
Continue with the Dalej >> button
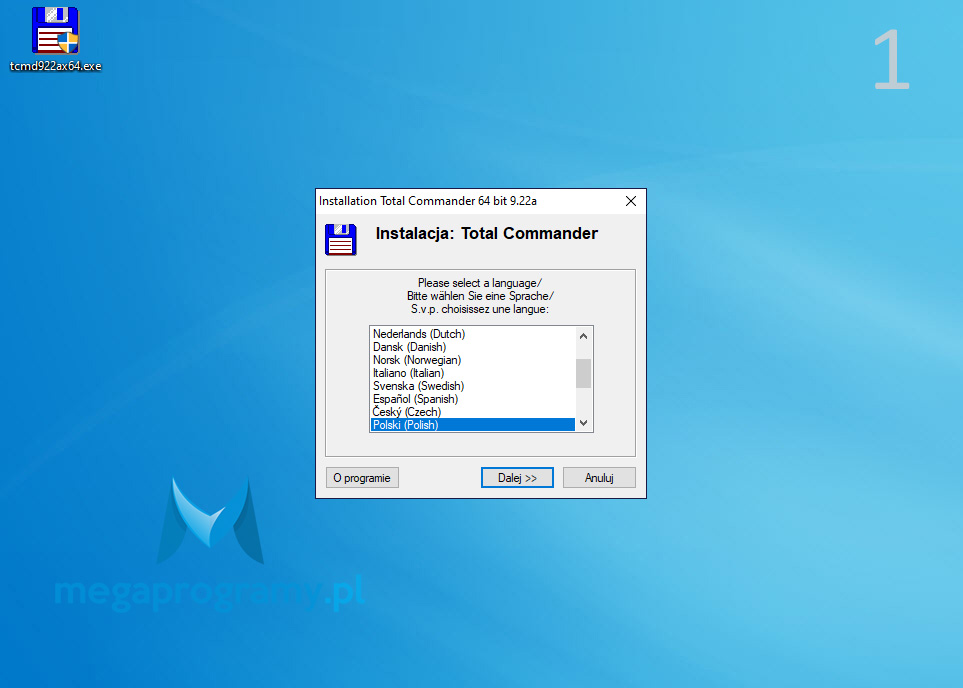click(x=517, y=478)
